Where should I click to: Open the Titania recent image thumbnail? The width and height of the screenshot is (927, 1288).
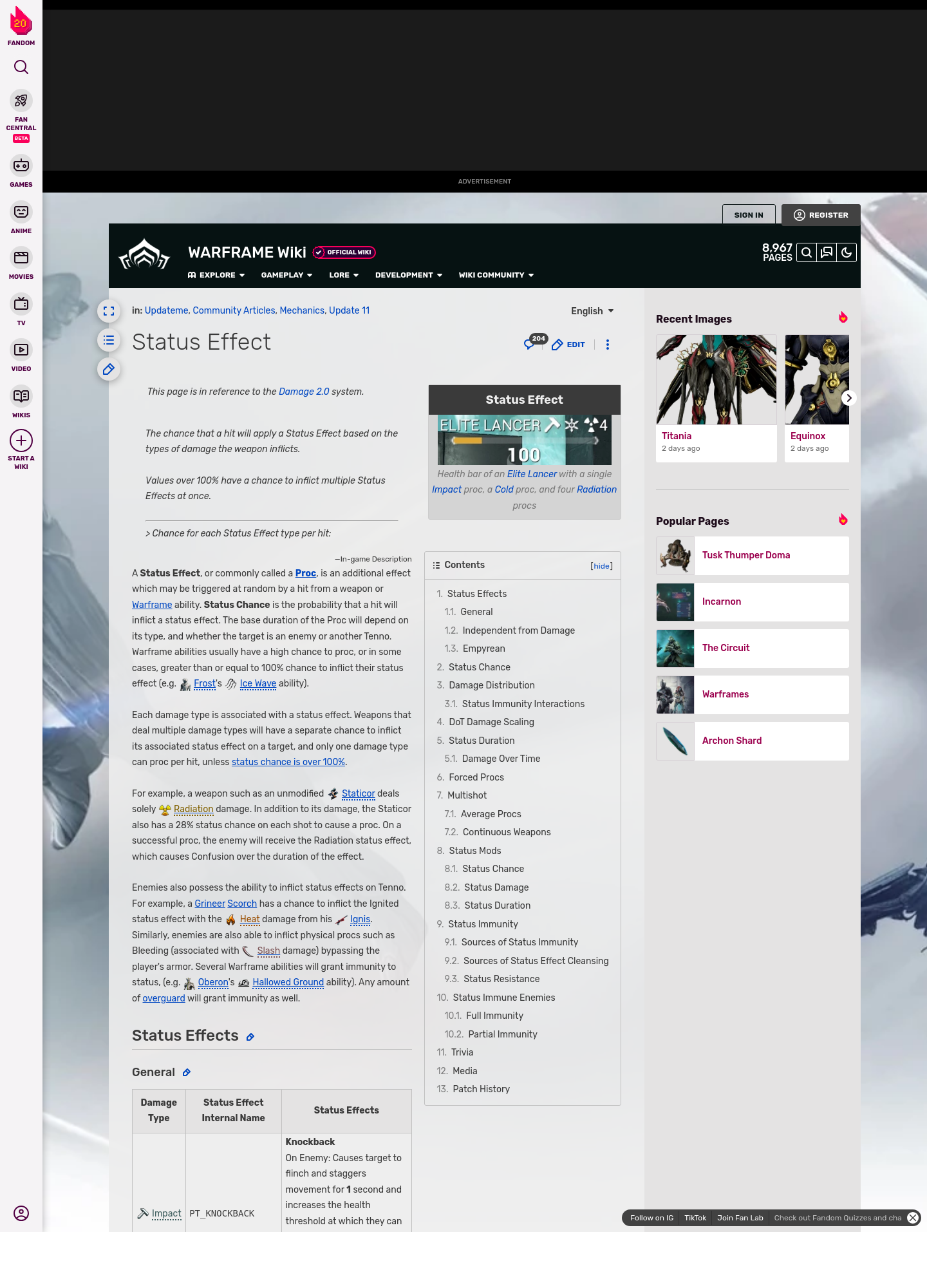click(x=716, y=379)
